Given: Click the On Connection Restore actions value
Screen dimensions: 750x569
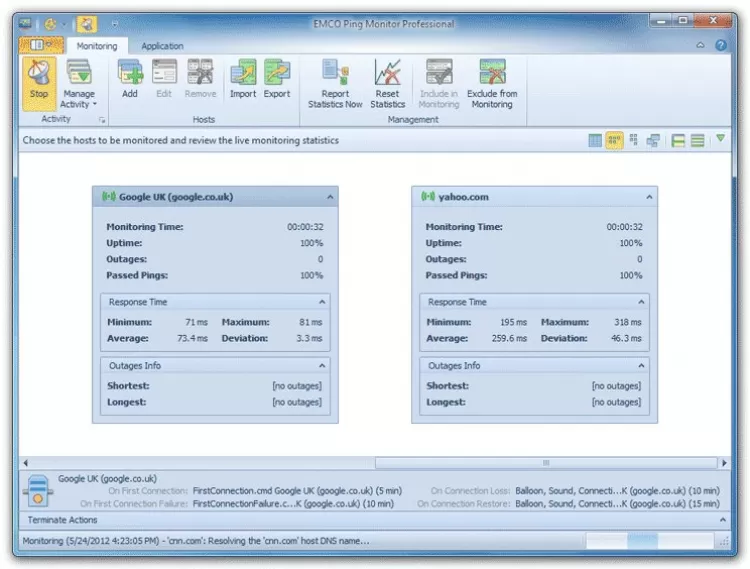Looking at the screenshot, I should 618,503.
